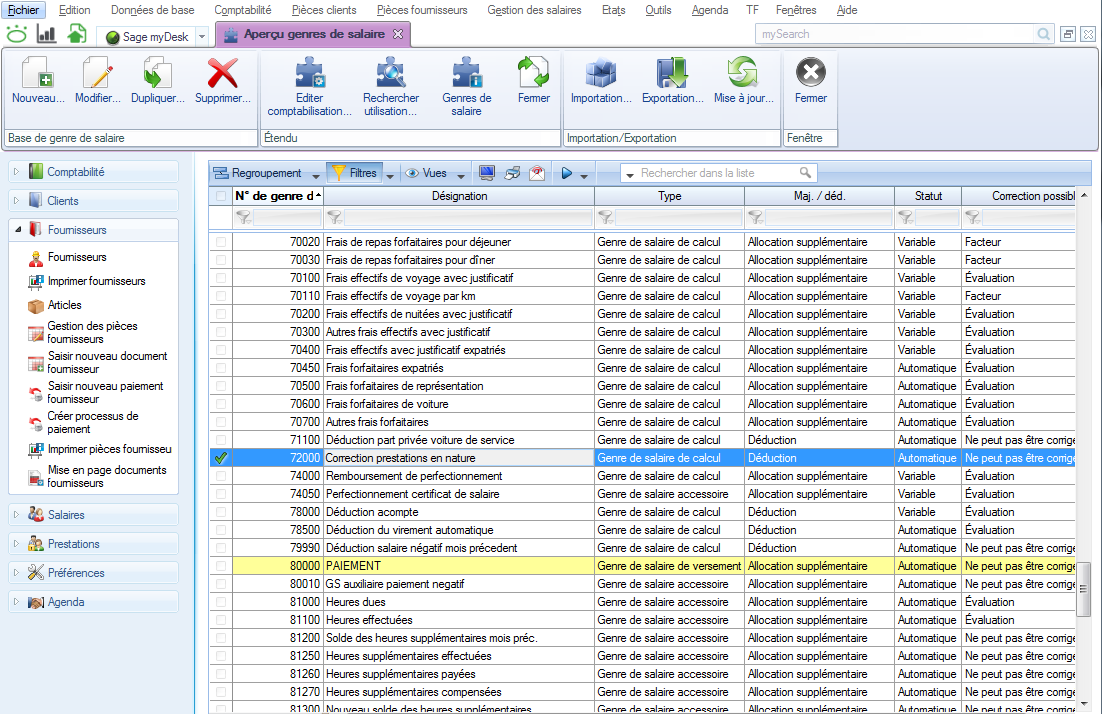Open Gestion des pièces fournisseurs link
This screenshot has width=1102, height=714.
coord(92,333)
